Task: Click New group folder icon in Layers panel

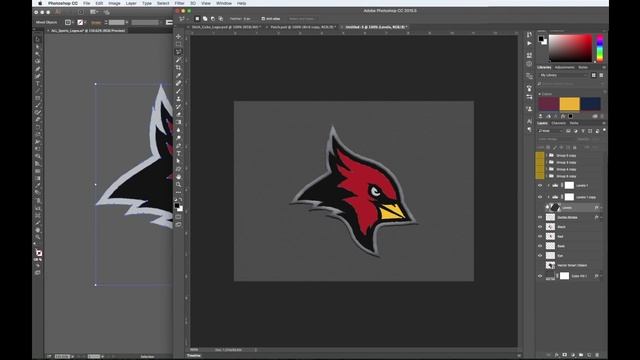Action: pyautogui.click(x=581, y=355)
